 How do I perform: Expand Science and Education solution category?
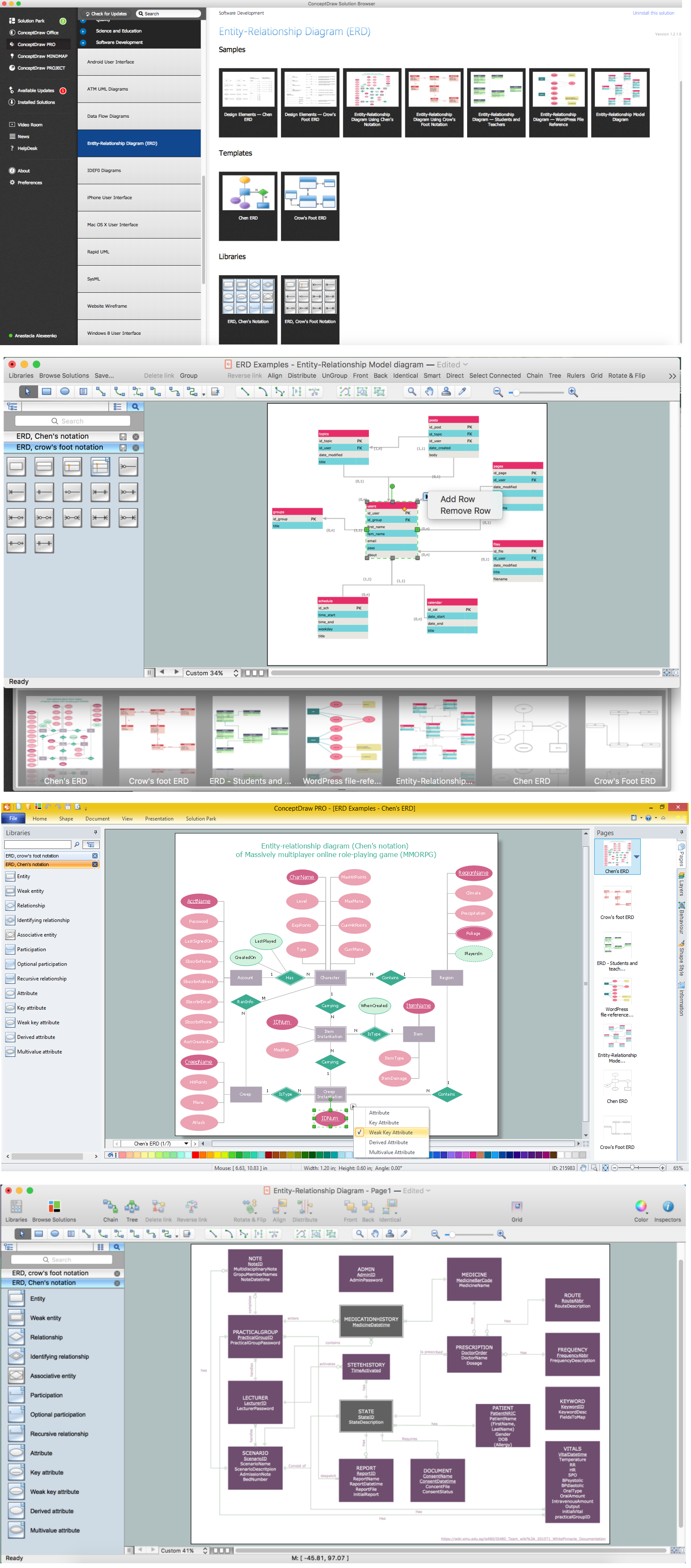83,31
